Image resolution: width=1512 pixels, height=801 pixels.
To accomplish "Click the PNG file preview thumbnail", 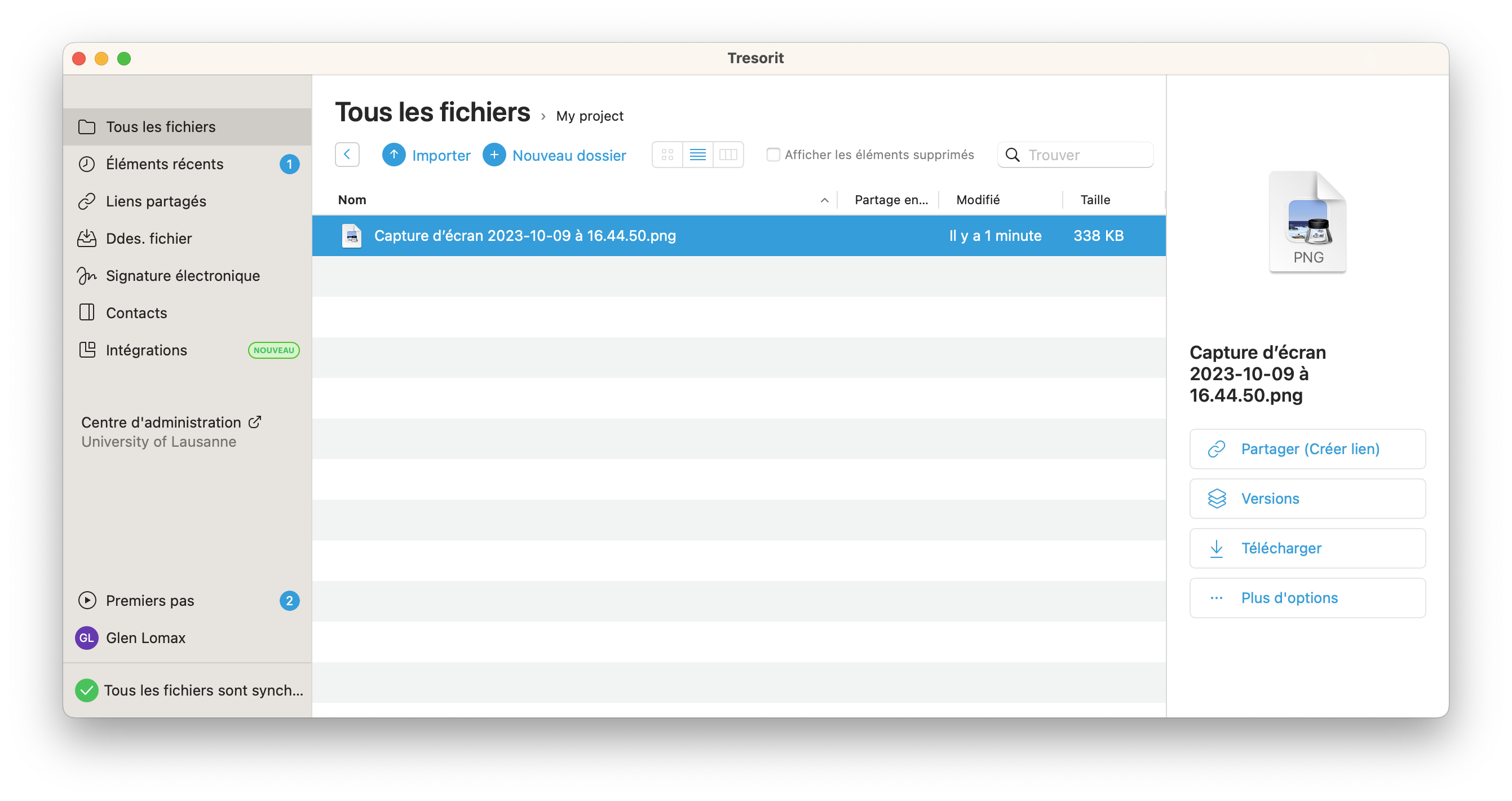I will coord(1308,222).
